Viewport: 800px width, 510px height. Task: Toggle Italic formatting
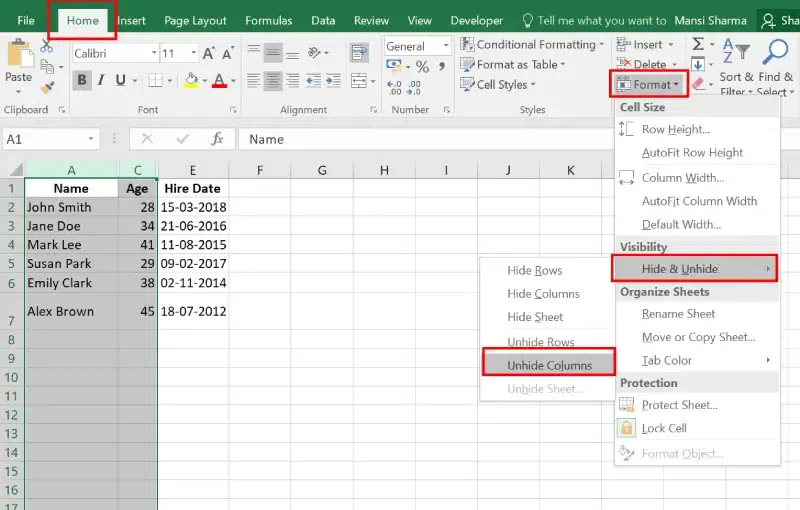coord(101,80)
